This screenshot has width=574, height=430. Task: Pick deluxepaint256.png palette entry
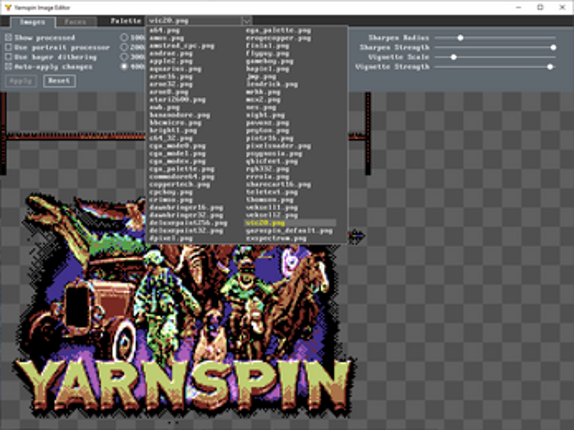click(188, 223)
